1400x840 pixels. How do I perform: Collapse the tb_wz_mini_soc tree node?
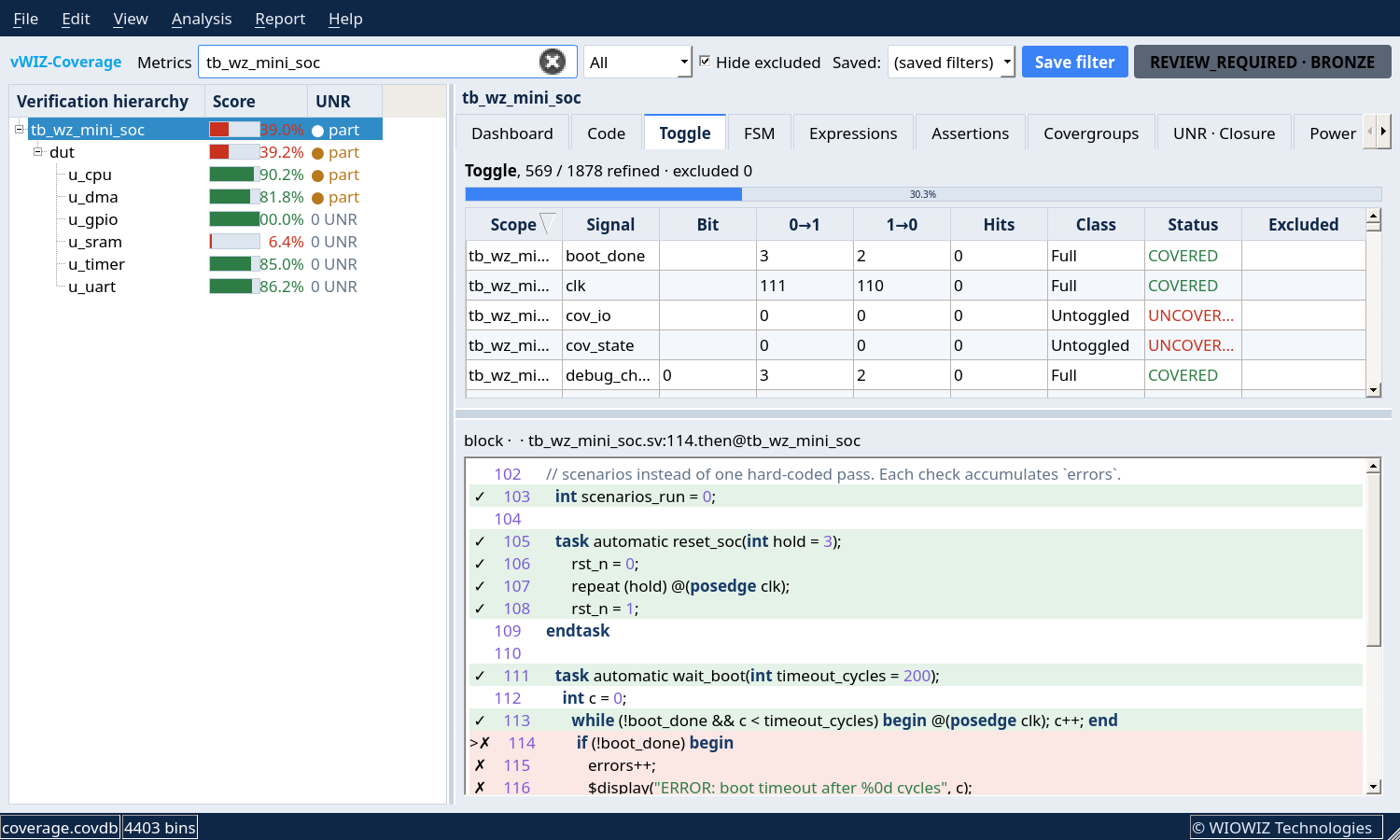[x=19, y=129]
